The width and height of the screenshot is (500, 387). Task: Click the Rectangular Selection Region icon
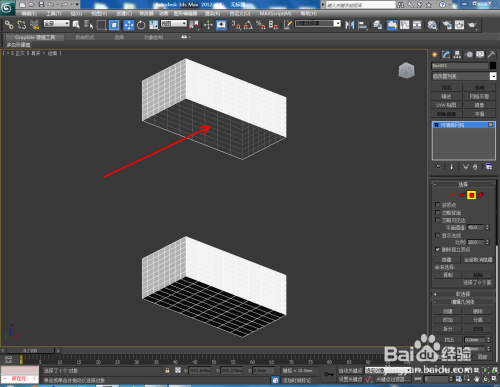coord(101,25)
